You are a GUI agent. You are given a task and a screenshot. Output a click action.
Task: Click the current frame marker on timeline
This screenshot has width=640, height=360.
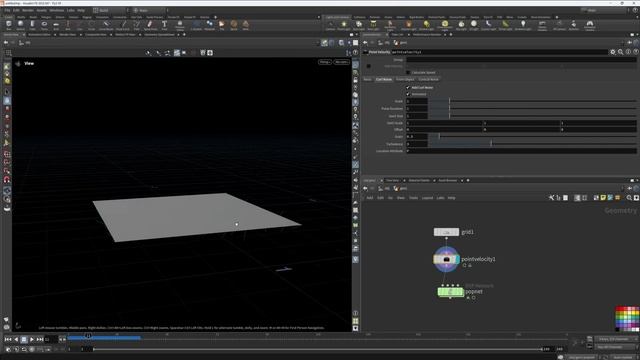point(88,336)
